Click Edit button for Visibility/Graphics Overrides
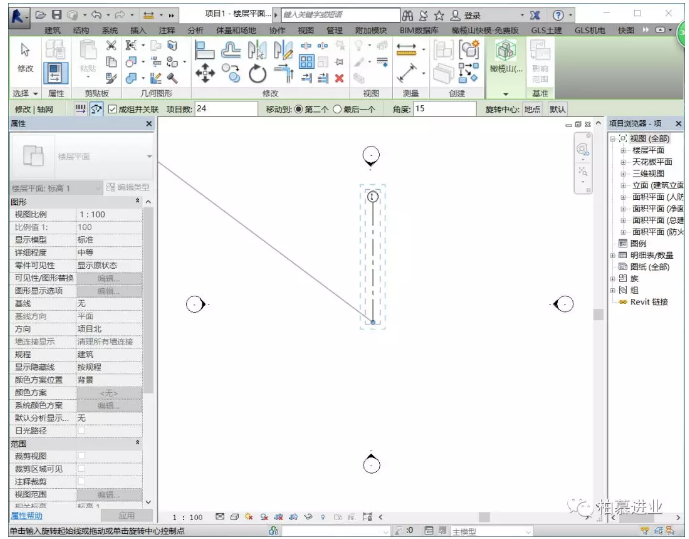Screen dimensions: 689x539 (109, 278)
